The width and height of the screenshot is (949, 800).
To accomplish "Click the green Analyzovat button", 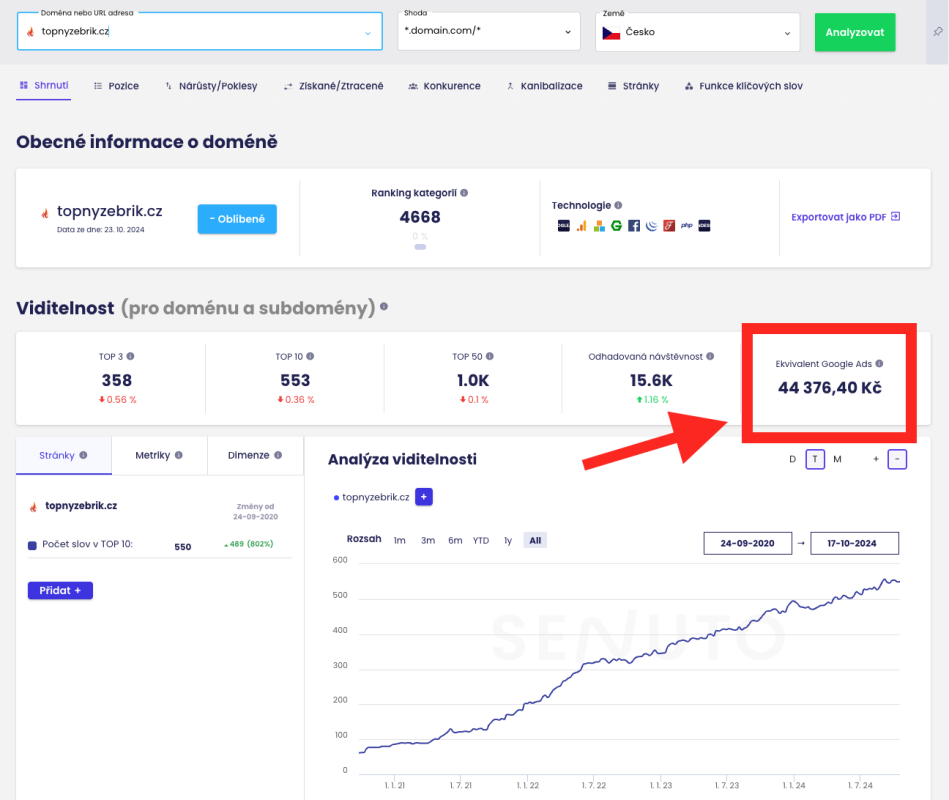I will tap(855, 32).
